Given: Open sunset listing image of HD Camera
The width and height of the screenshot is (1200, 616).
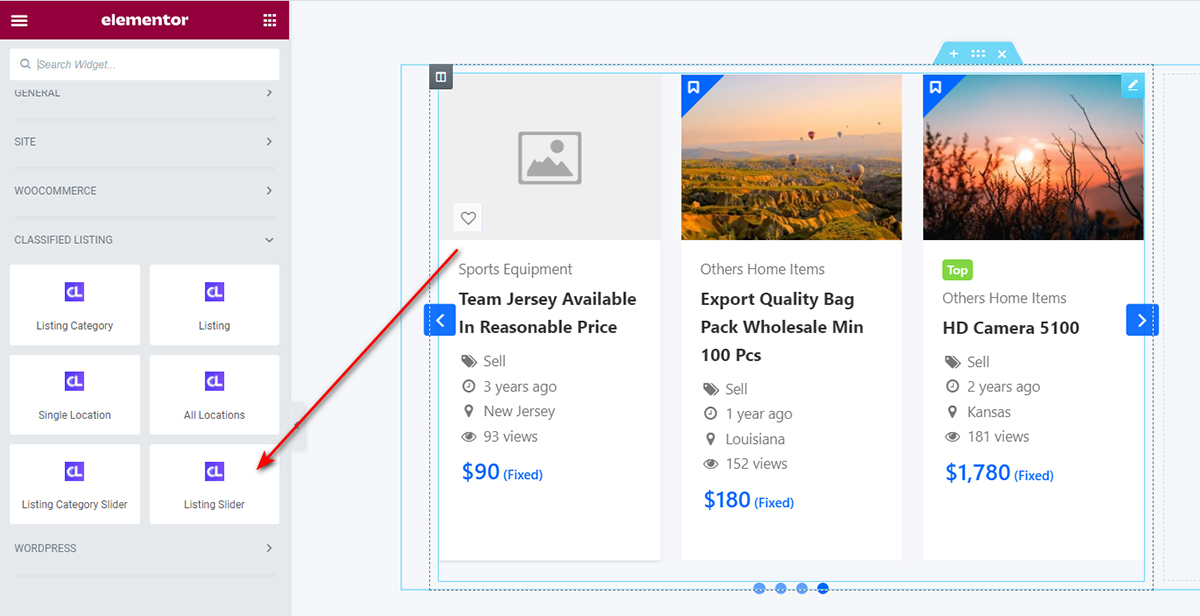Looking at the screenshot, I should coord(1033,157).
